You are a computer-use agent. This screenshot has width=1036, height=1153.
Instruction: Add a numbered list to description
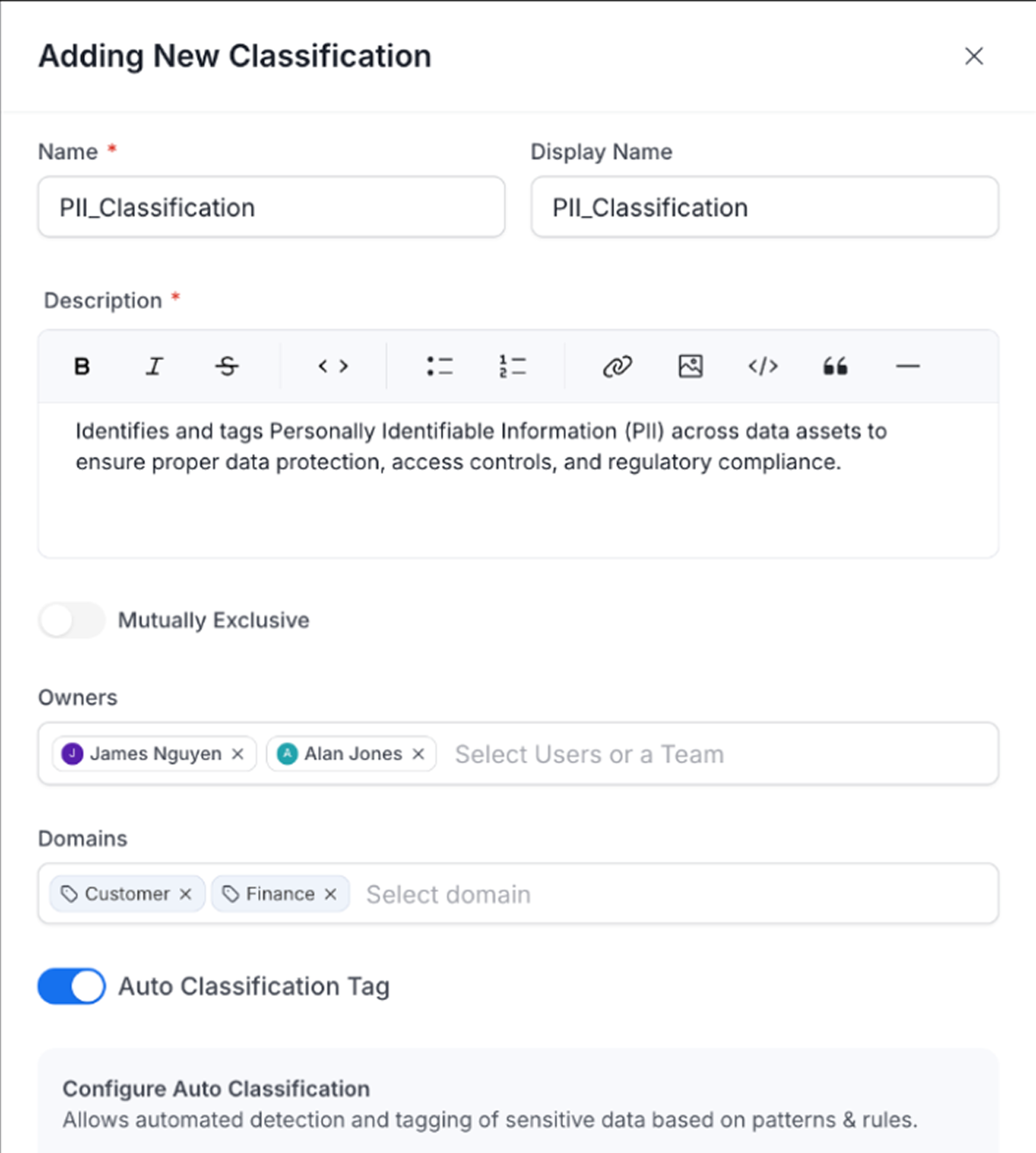512,366
